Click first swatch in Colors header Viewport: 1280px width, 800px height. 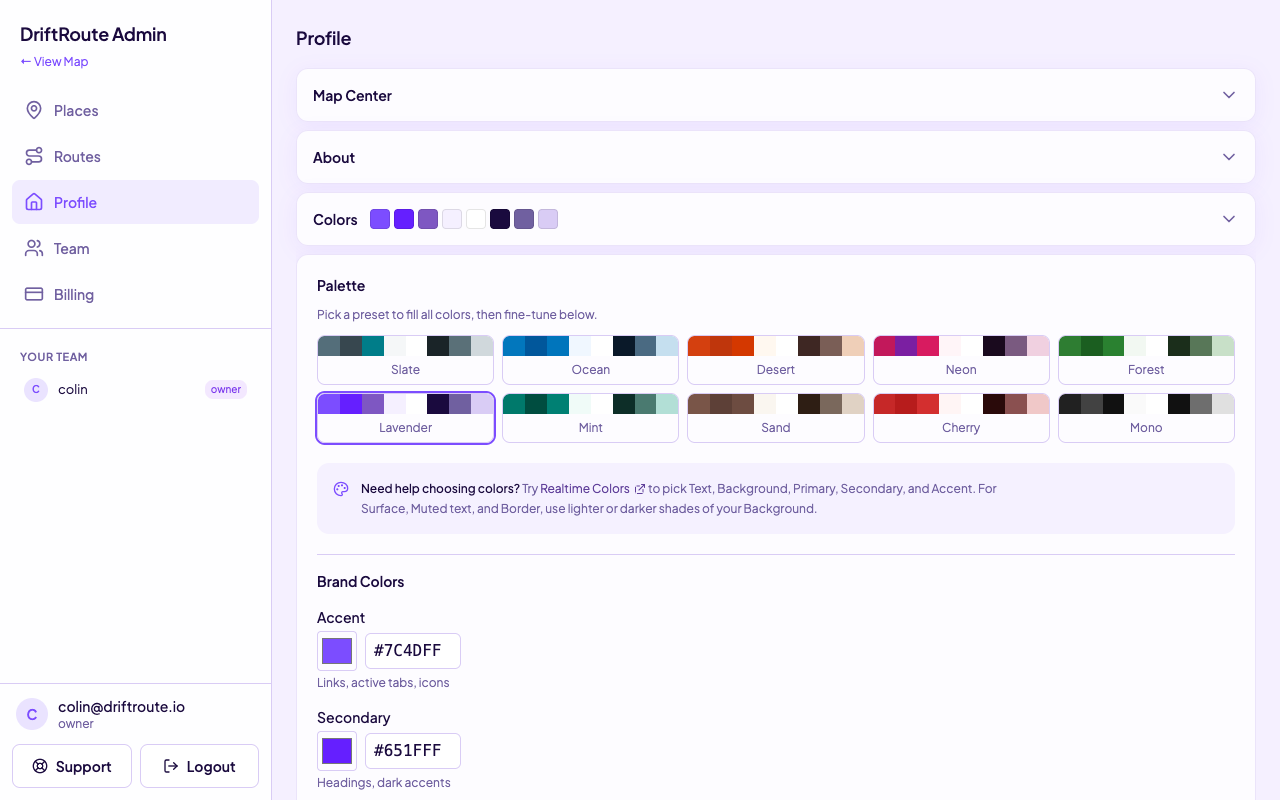point(380,219)
